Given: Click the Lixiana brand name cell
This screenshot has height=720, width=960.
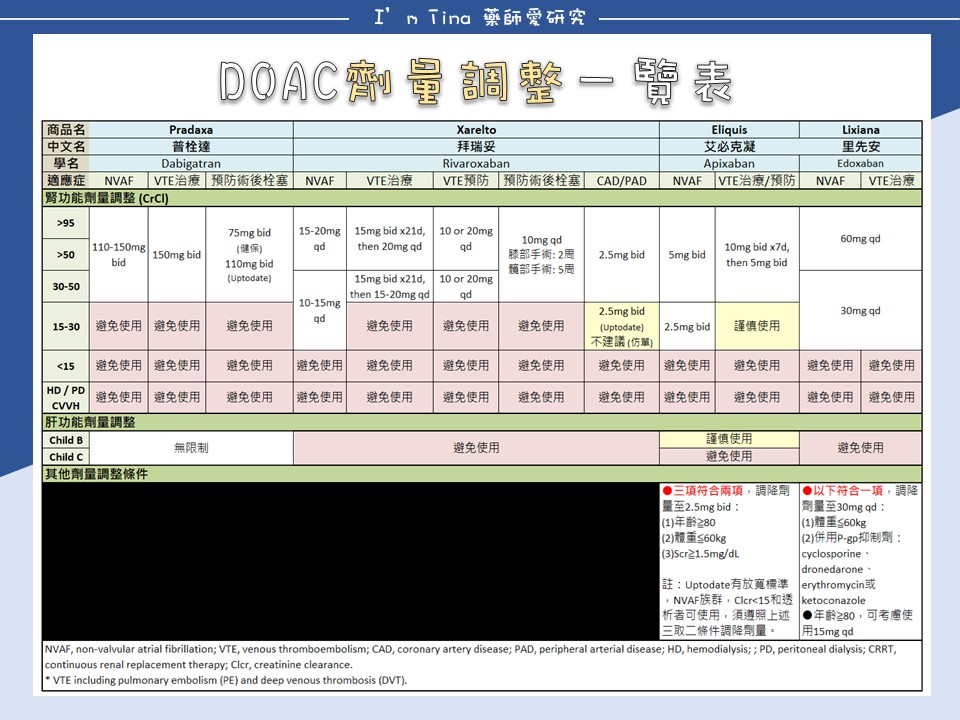Looking at the screenshot, I should [861, 129].
